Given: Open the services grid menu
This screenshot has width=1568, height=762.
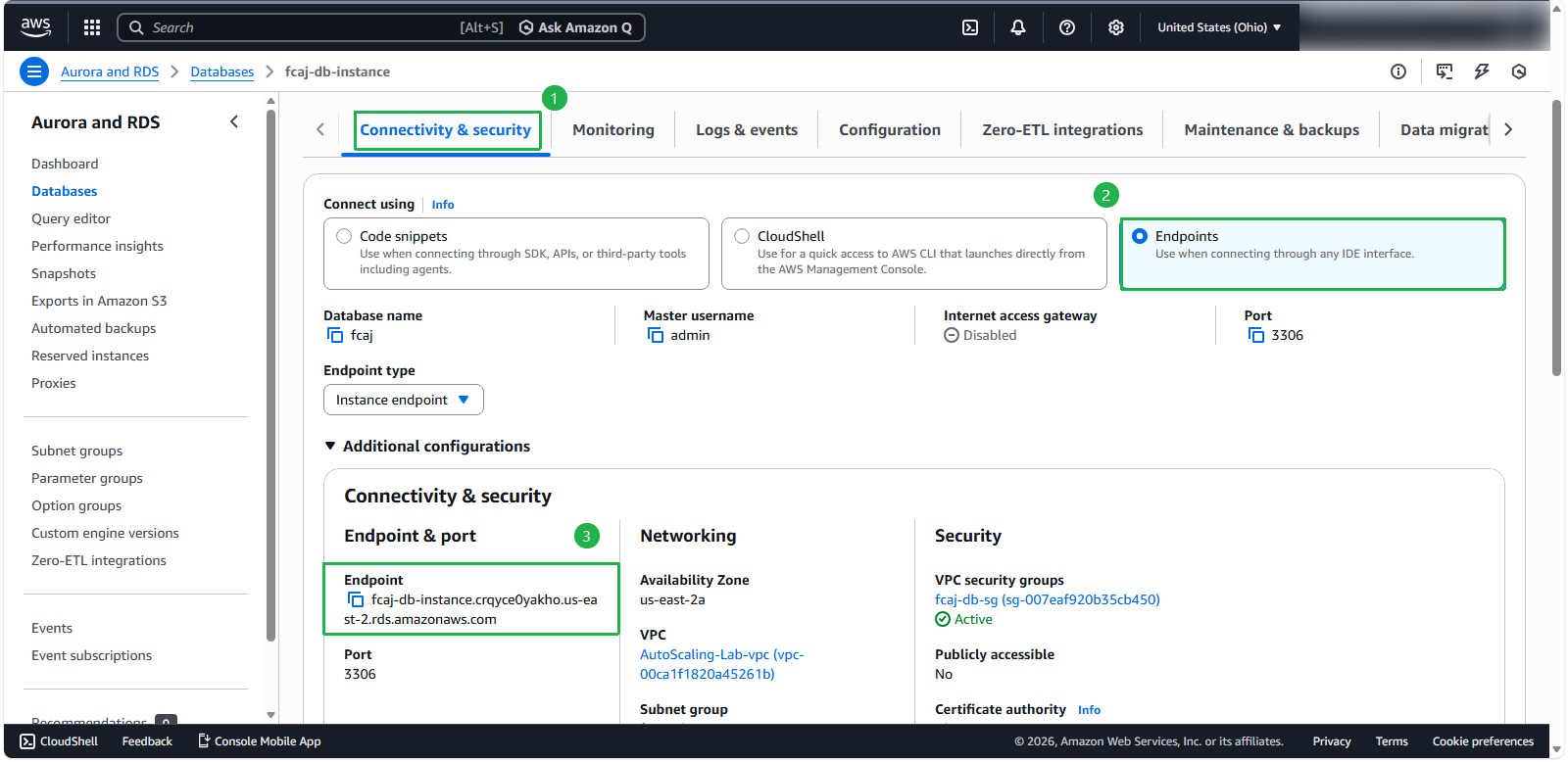Looking at the screenshot, I should [92, 27].
